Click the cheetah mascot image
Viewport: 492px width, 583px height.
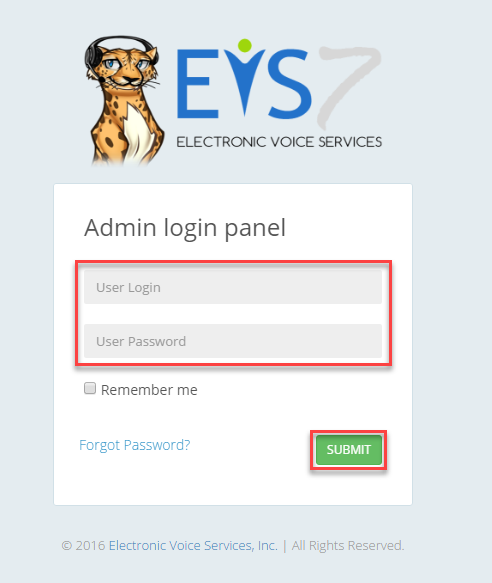(x=125, y=100)
